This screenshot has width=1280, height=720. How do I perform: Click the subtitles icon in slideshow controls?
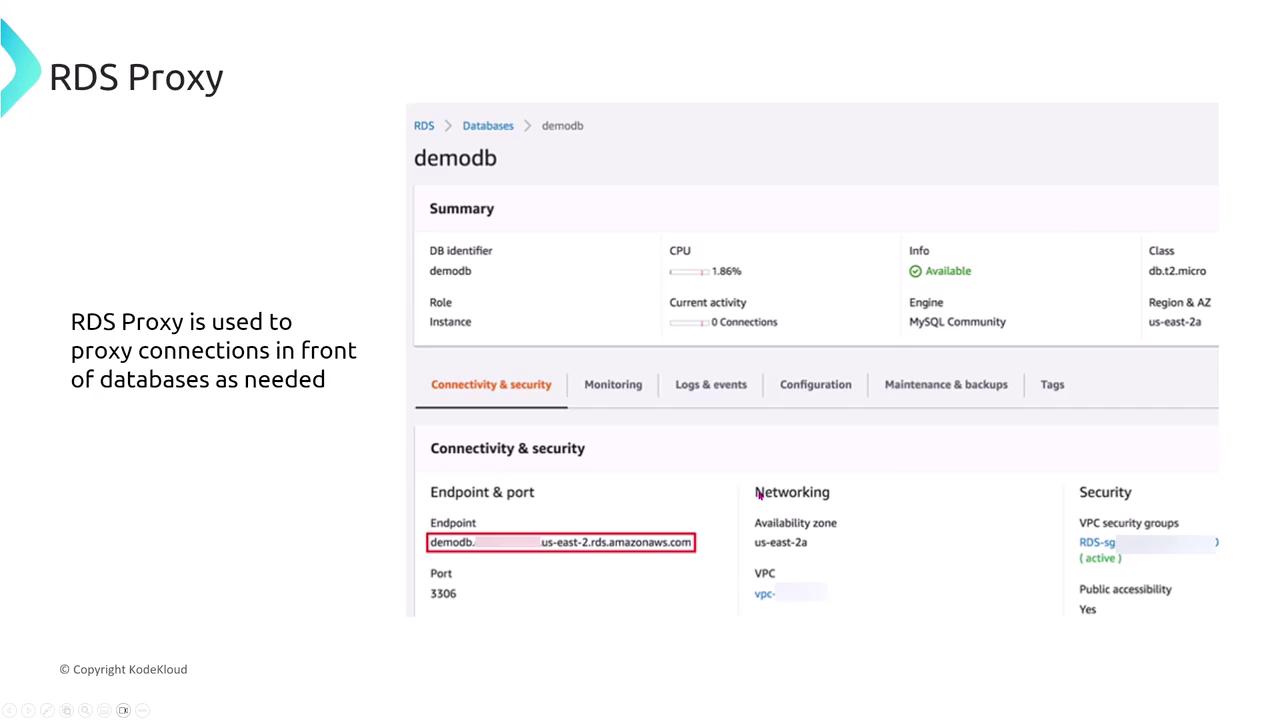pos(104,710)
